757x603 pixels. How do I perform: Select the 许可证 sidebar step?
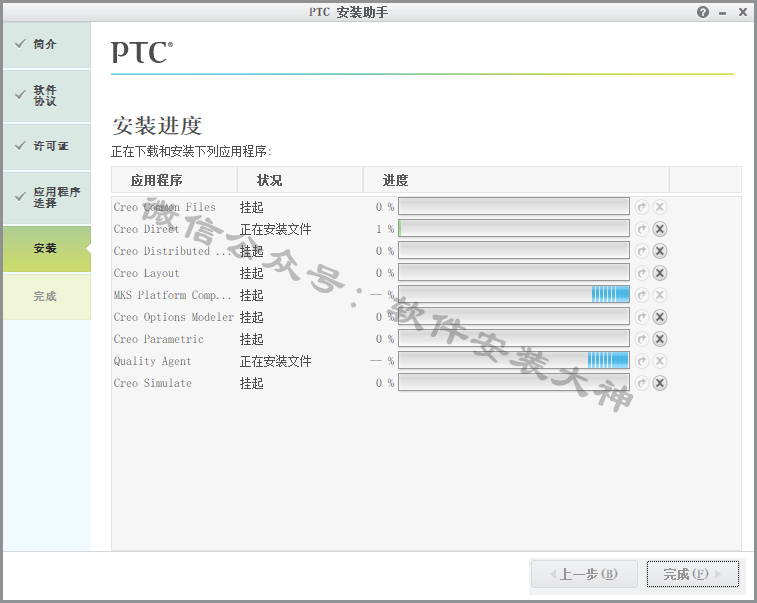[47, 146]
